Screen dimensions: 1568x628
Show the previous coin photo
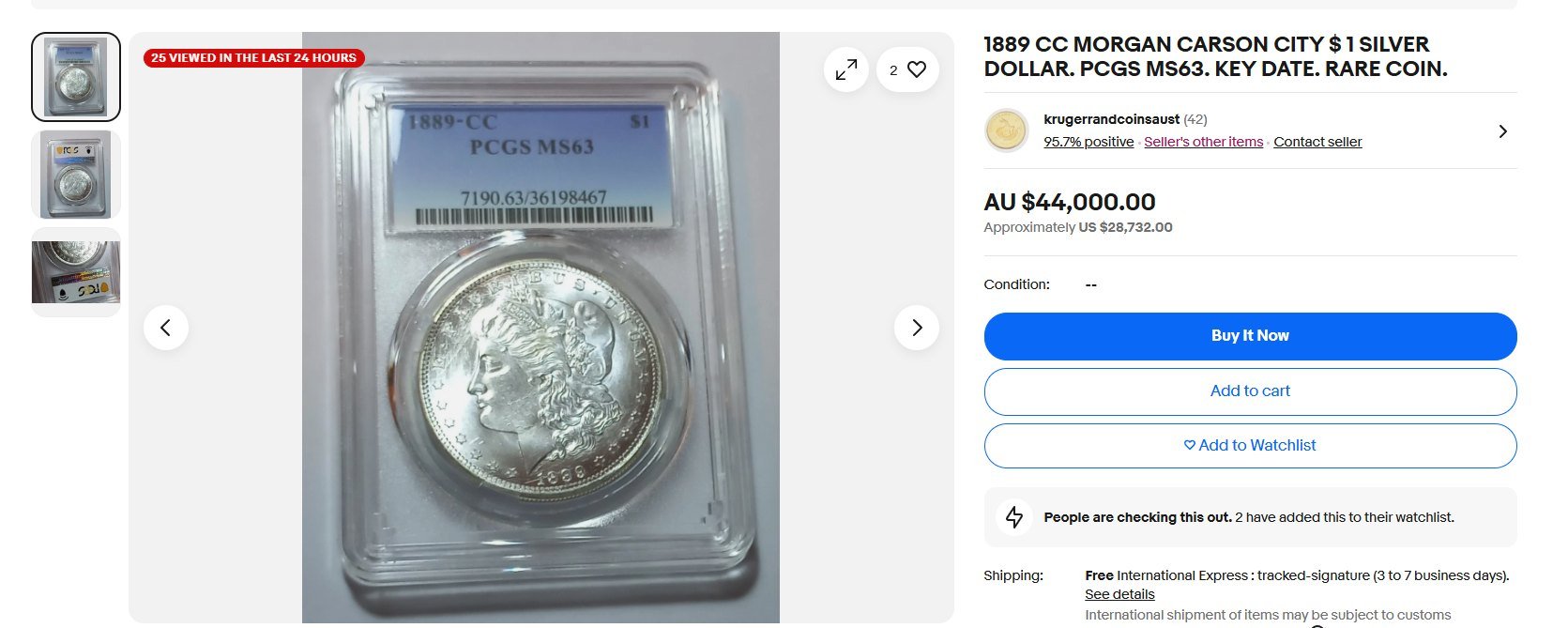pos(166,328)
